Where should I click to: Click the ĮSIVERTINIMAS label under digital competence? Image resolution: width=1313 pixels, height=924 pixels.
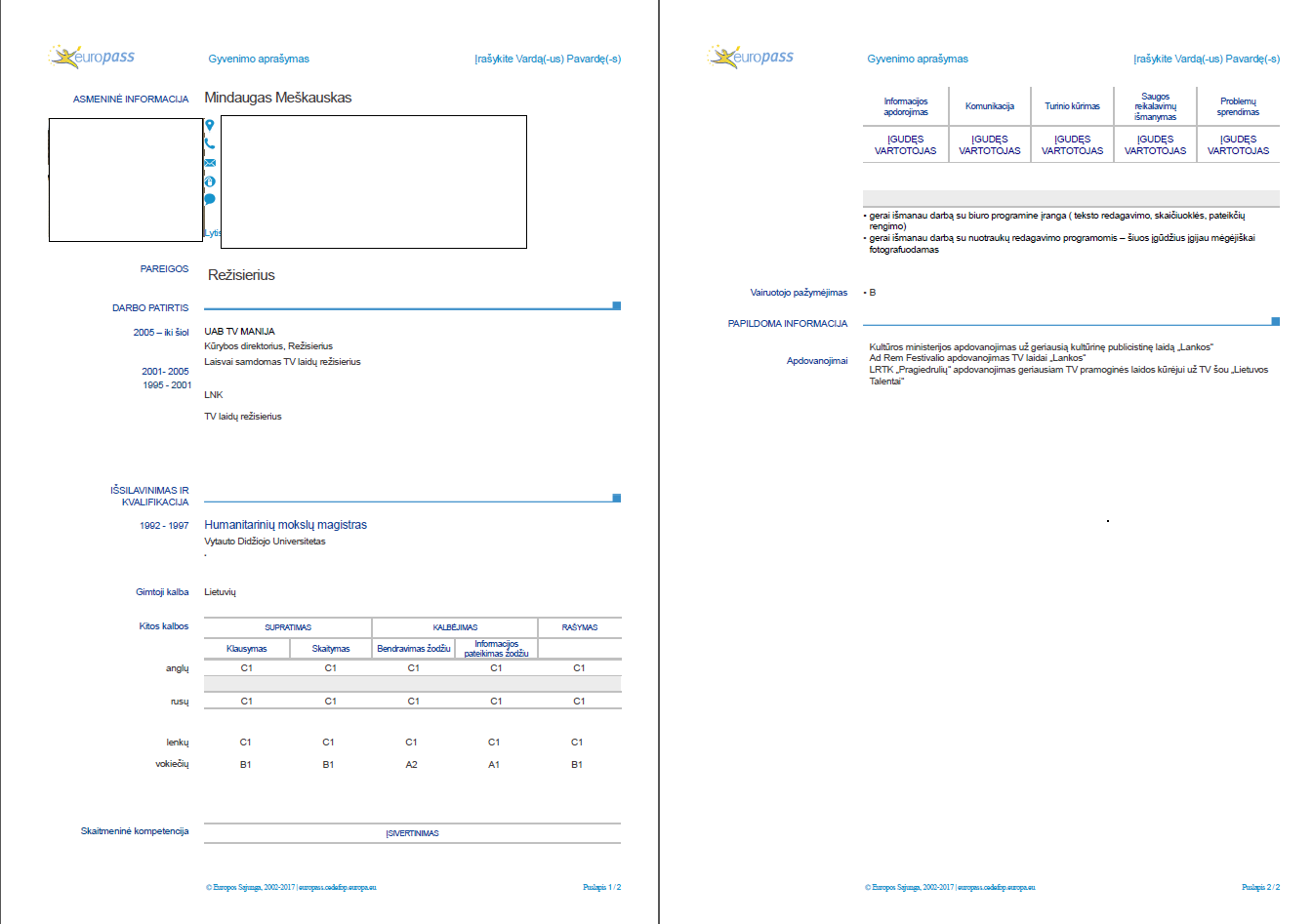(x=412, y=833)
